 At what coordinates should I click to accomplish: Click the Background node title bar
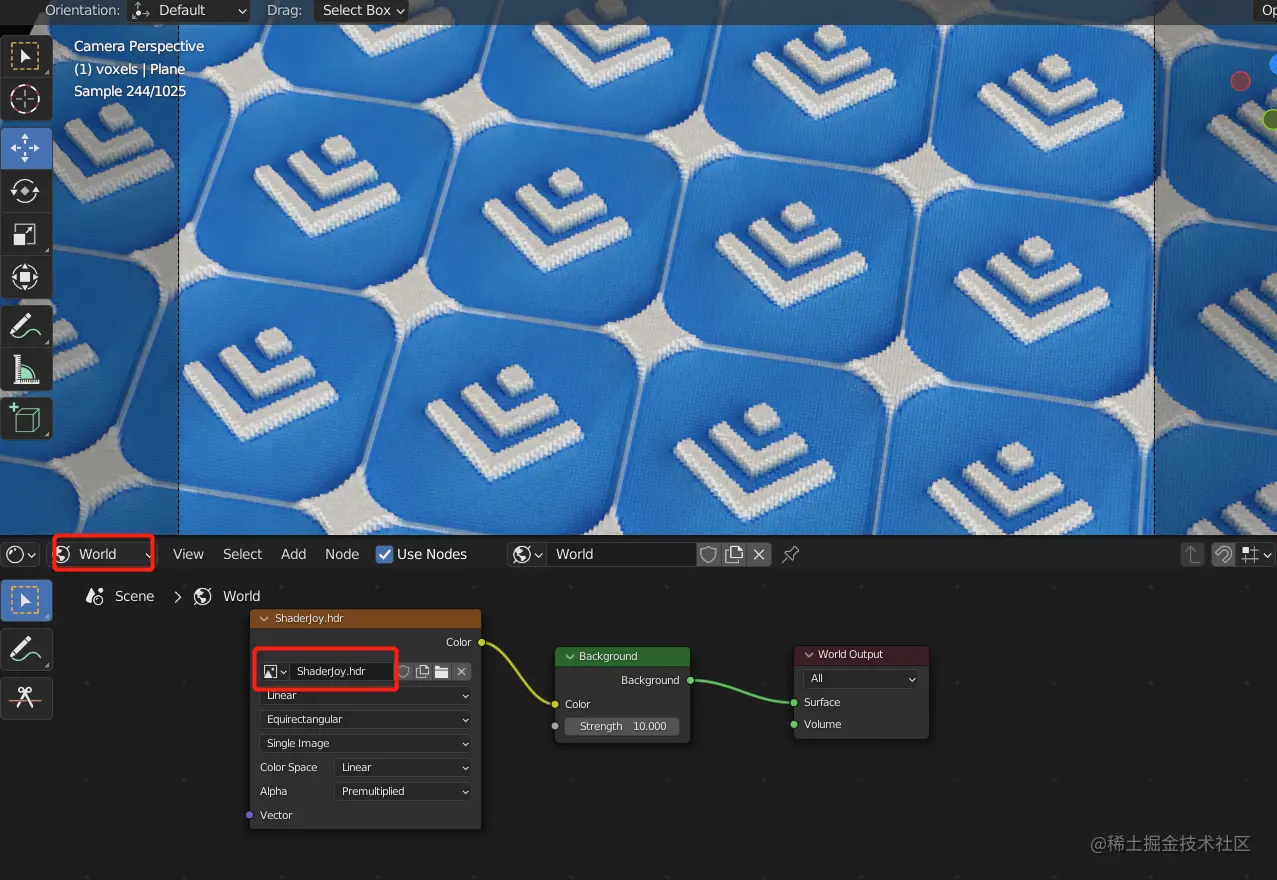tap(622, 656)
